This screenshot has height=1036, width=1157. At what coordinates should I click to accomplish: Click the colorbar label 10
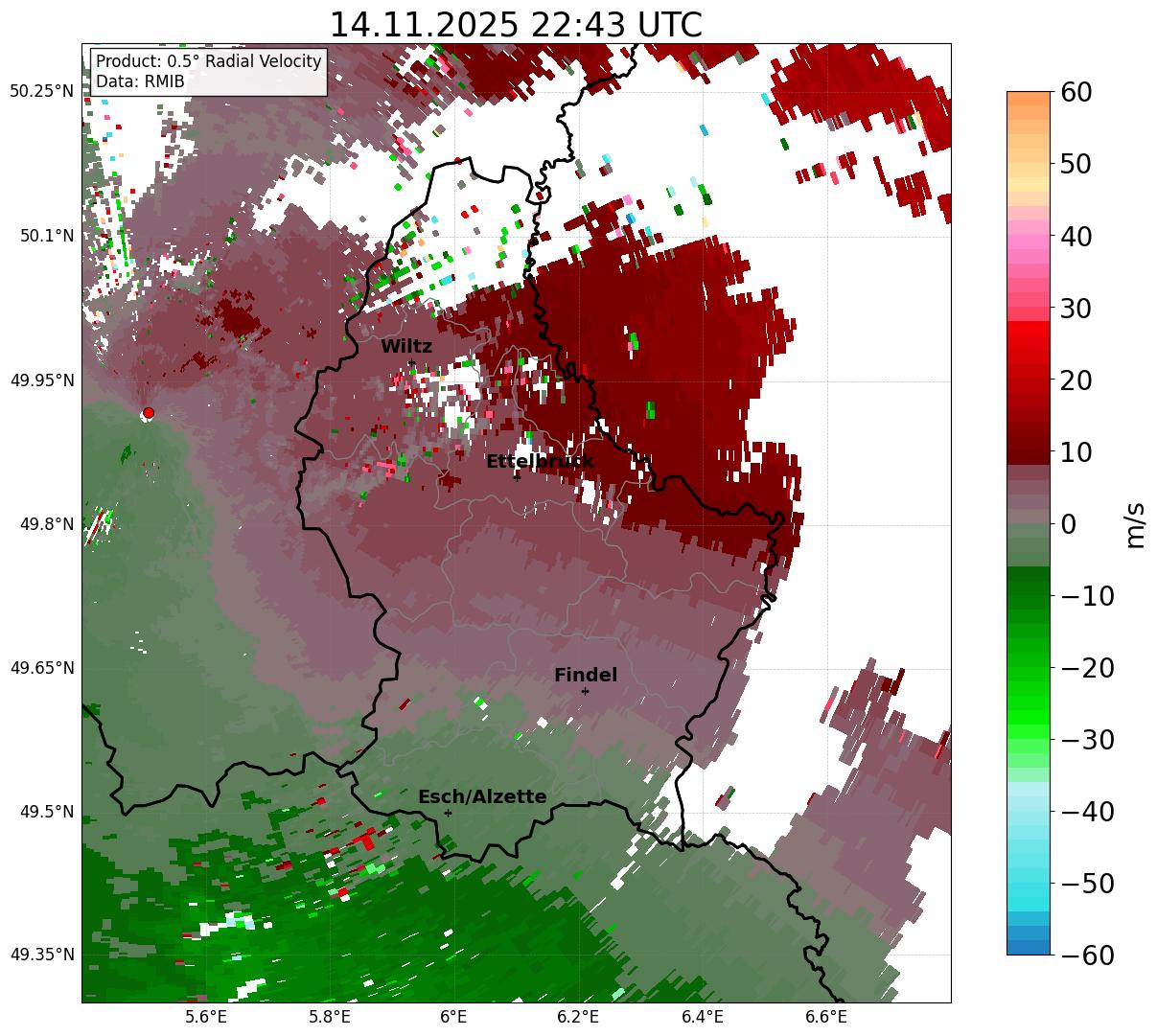click(x=1077, y=451)
